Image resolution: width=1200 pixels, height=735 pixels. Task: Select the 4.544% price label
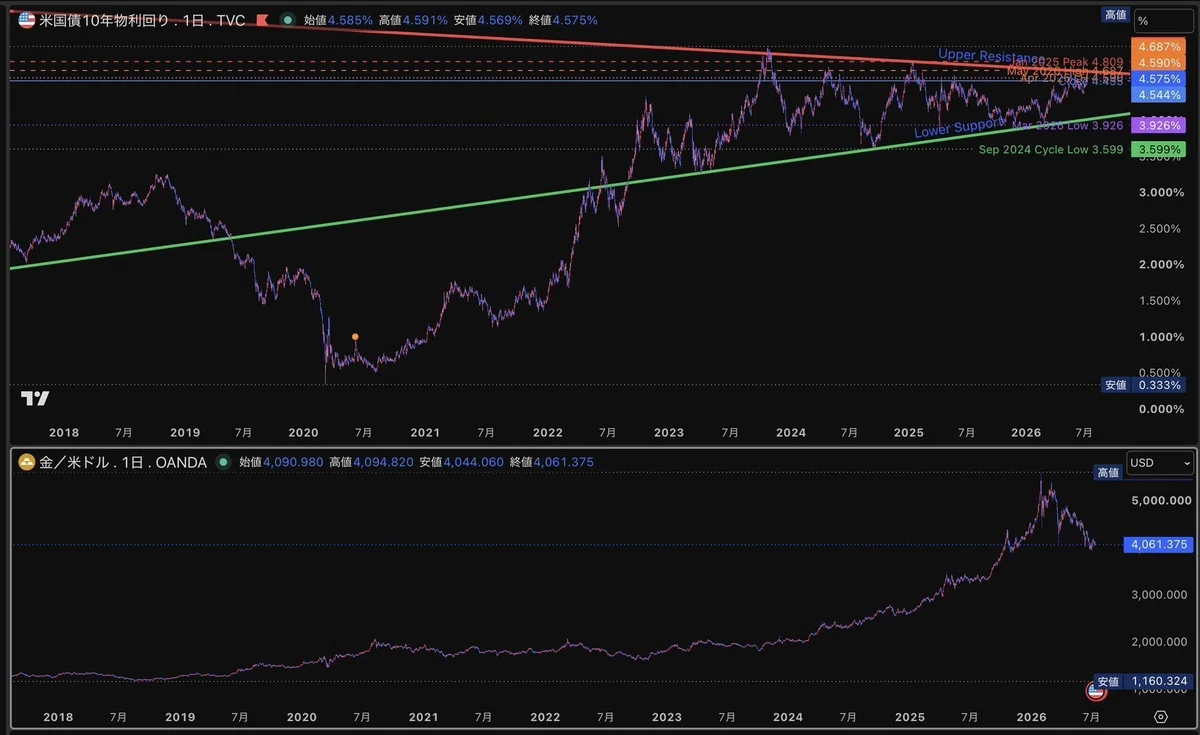click(x=1158, y=94)
